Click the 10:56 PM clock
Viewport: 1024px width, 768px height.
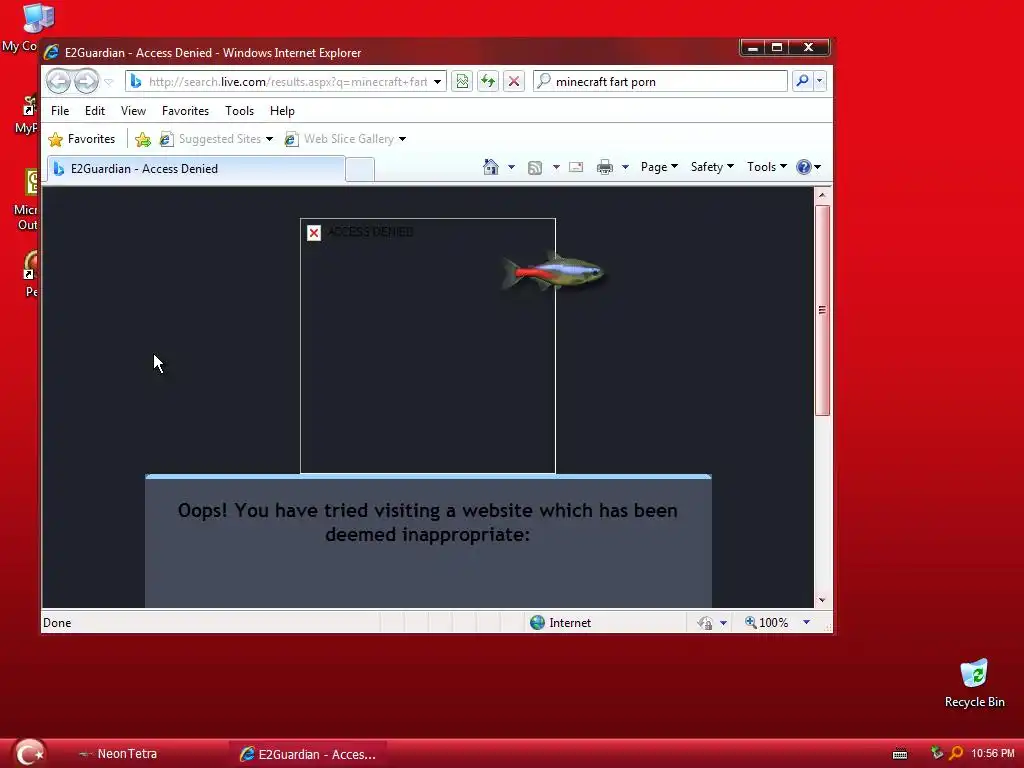tap(993, 754)
